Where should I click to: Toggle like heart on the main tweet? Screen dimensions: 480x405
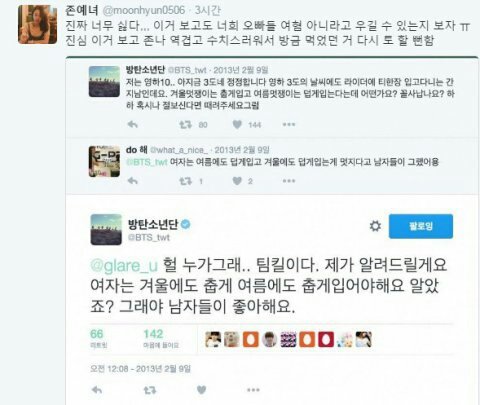201,390
